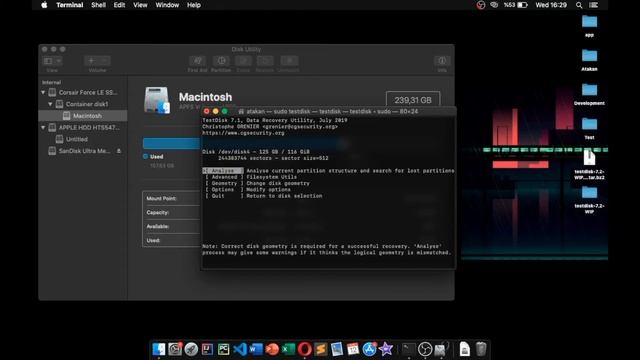Click the battery status icon in menu bar

point(523,5)
